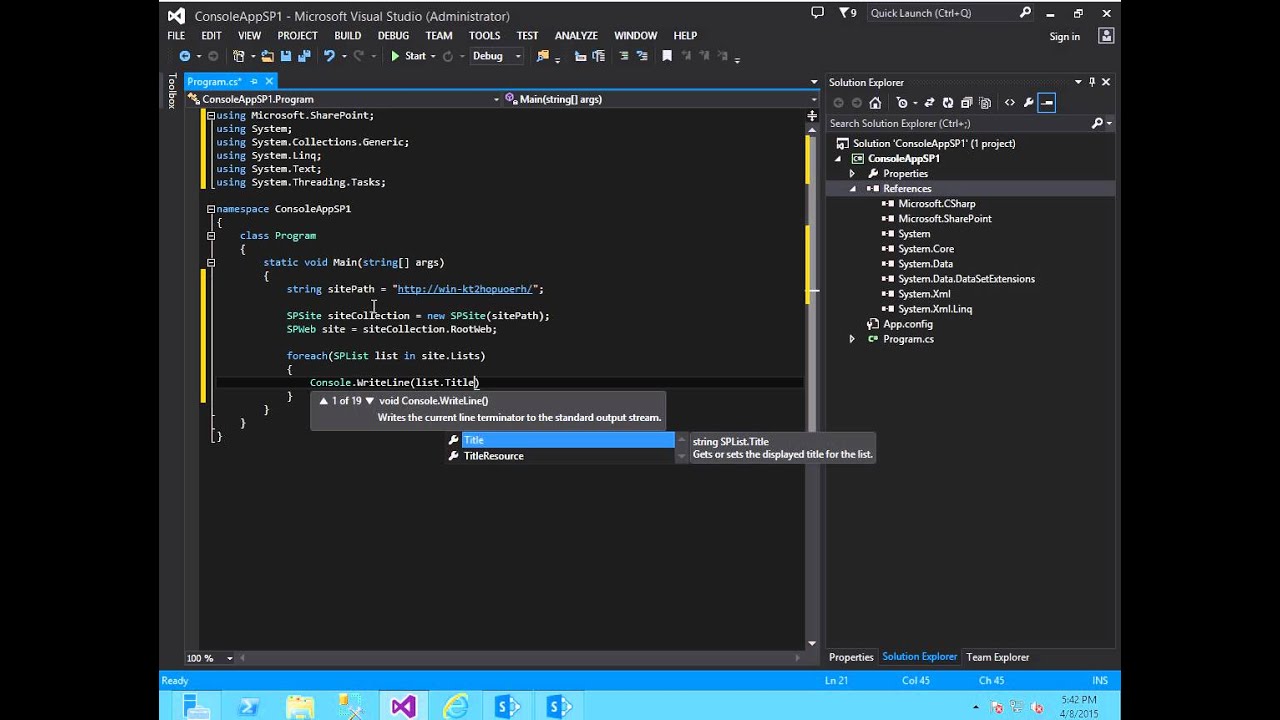Click the Open File folder icon
1280x720 pixels.
click(x=267, y=56)
